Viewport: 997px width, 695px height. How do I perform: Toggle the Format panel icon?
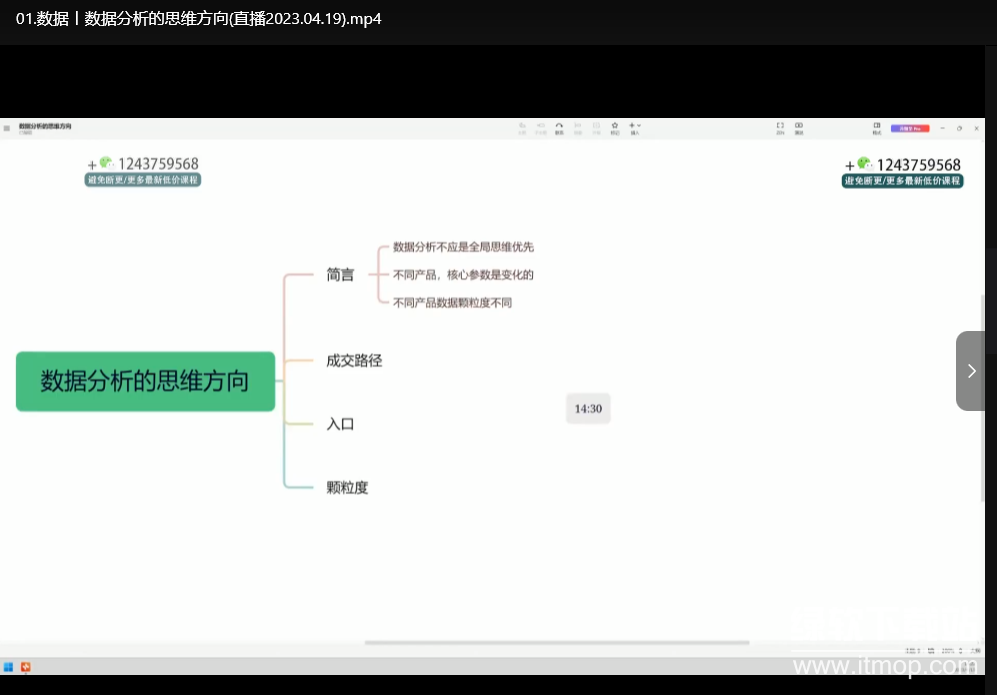[x=877, y=127]
